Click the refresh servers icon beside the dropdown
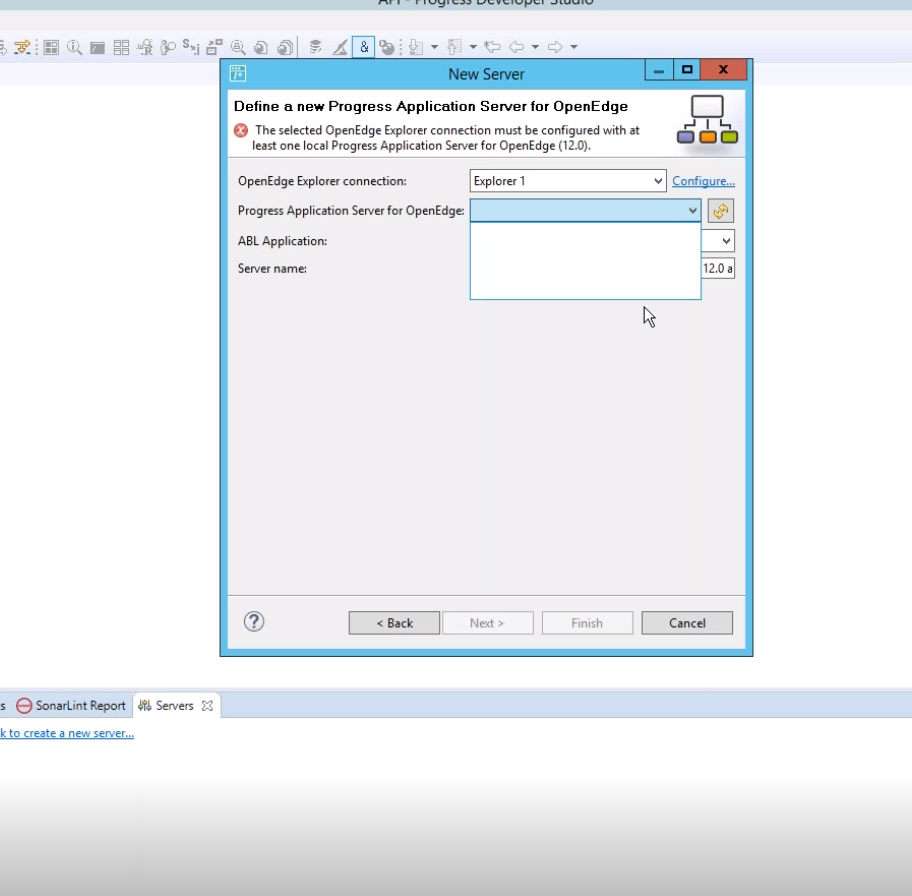 [720, 211]
